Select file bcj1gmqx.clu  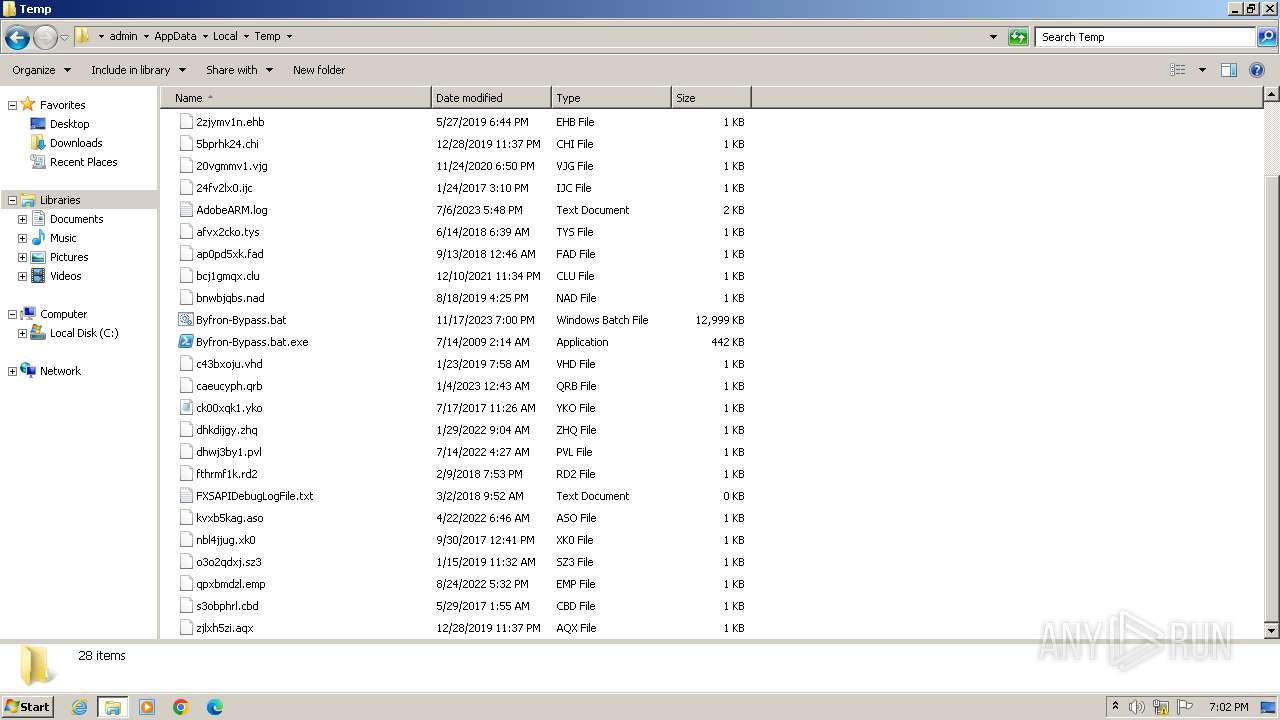pyautogui.click(x=228, y=276)
